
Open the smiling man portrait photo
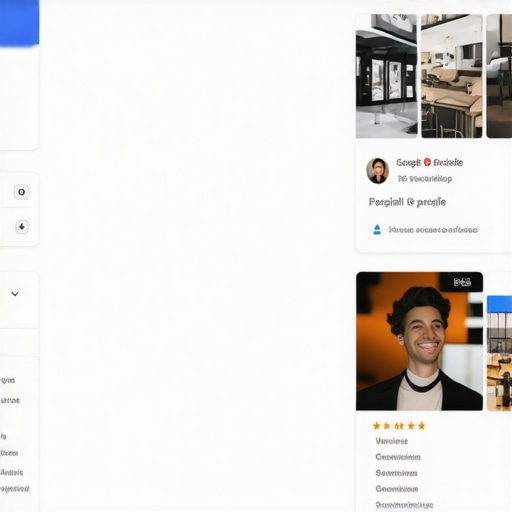419,341
